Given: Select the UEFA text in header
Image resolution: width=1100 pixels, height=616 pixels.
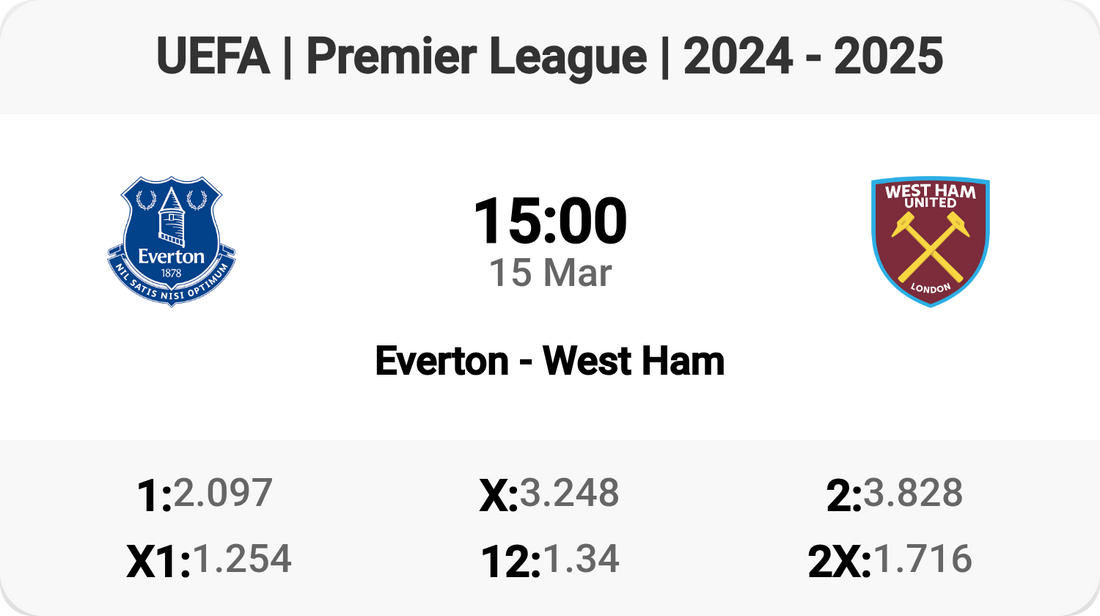Looking at the screenshot, I should [x=213, y=58].
